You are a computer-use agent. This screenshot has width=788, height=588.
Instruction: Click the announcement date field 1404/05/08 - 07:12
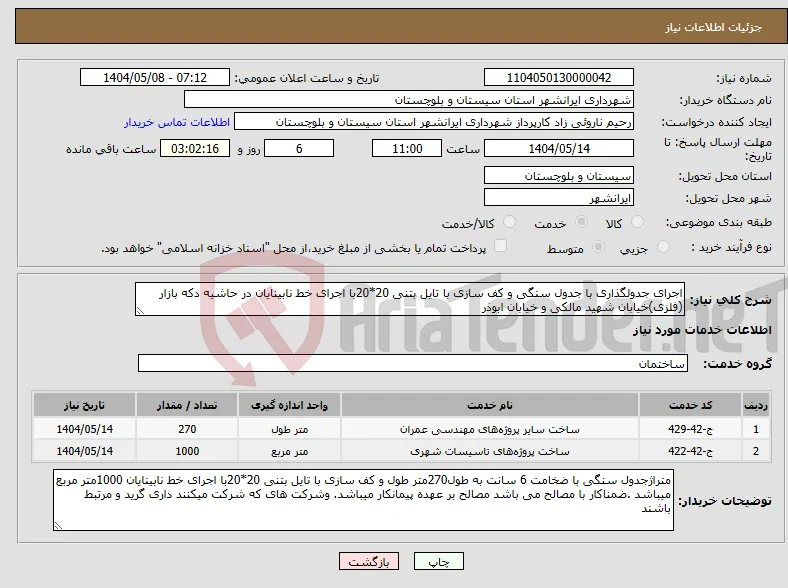click(x=155, y=77)
